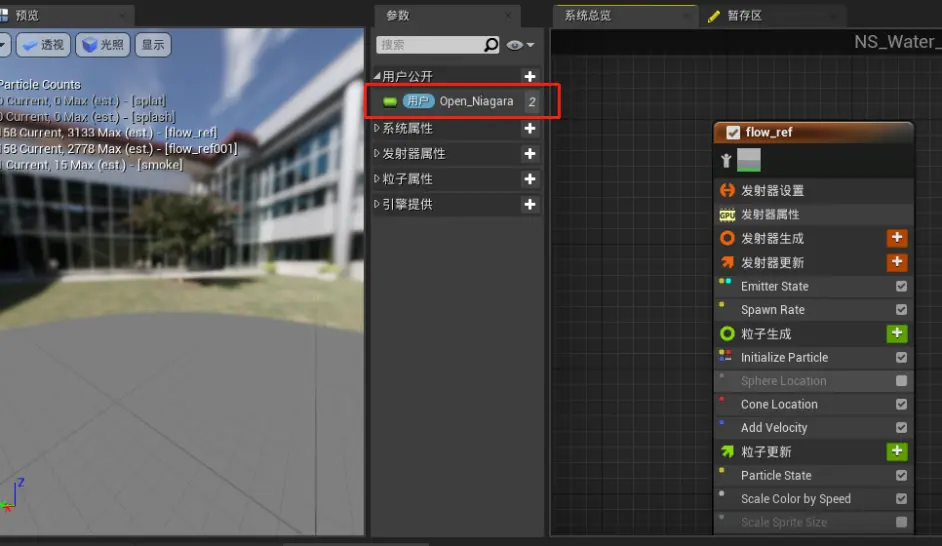
Task: Add a new Particle Attributes parameter
Action: 530,179
